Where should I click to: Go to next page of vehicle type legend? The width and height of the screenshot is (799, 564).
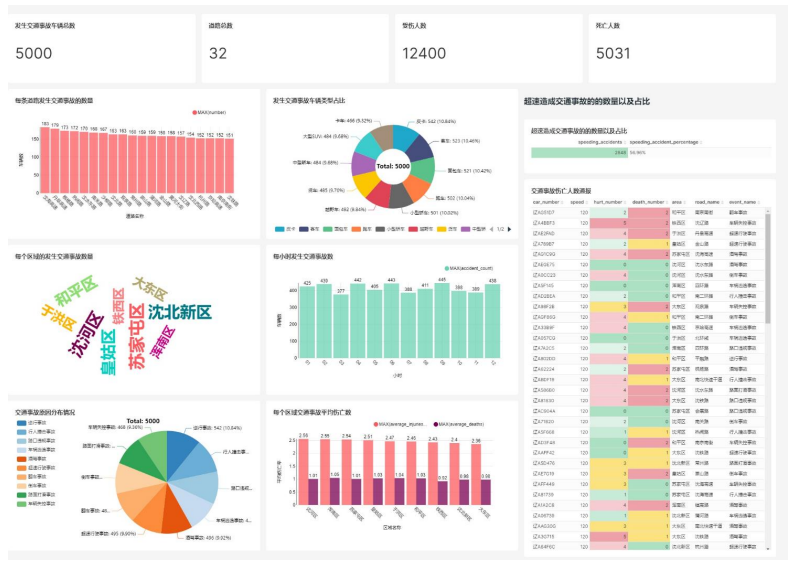click(x=509, y=227)
